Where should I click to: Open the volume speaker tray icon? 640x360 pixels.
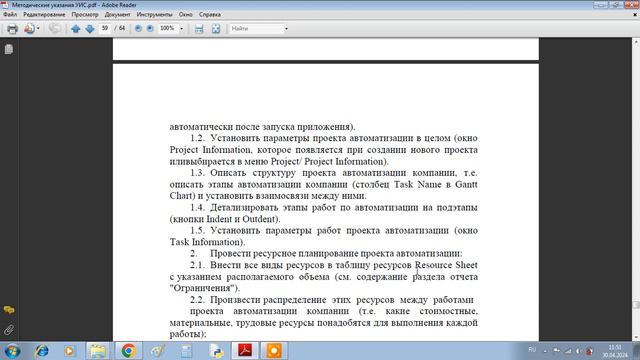578,351
